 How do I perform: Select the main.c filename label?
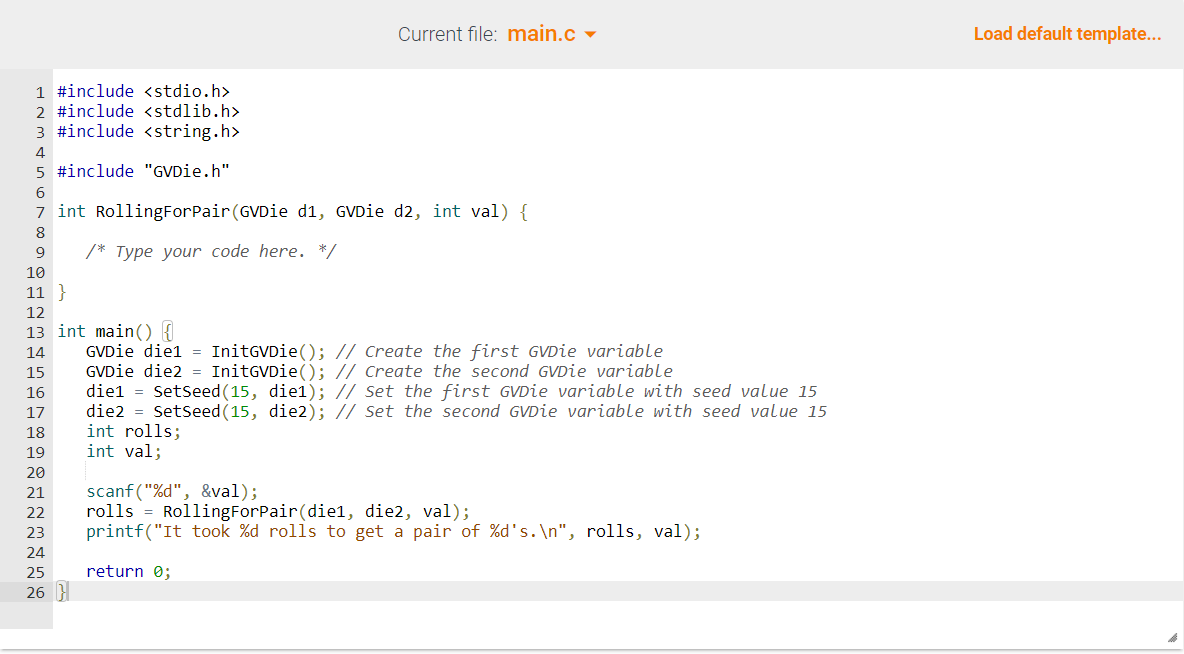tap(541, 33)
